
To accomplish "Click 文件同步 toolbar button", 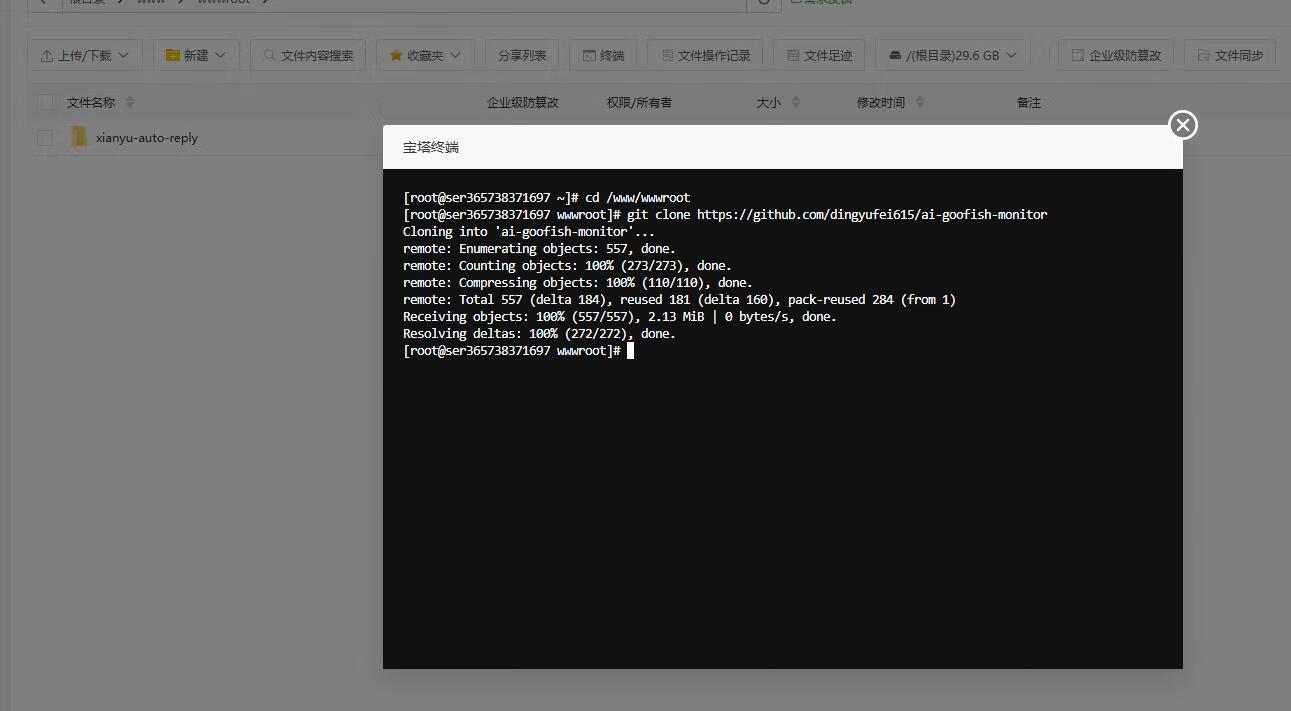I will pyautogui.click(x=1230, y=55).
